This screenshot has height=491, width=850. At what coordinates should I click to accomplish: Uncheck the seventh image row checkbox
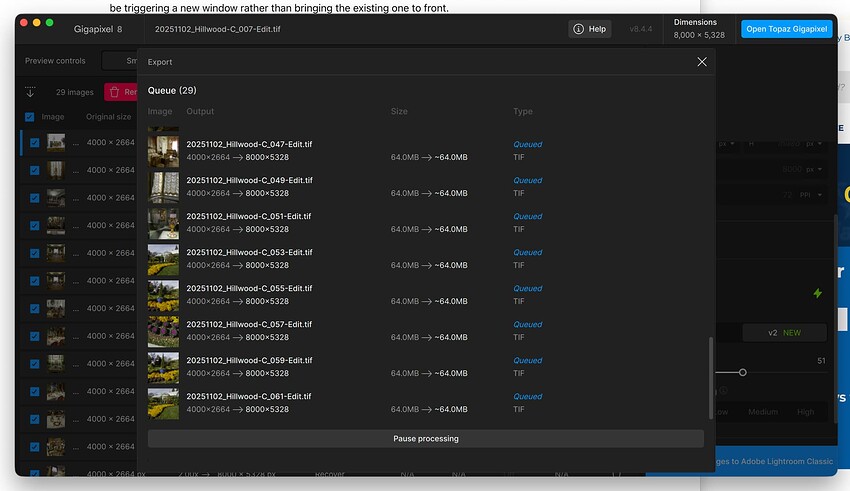[x=35, y=308]
